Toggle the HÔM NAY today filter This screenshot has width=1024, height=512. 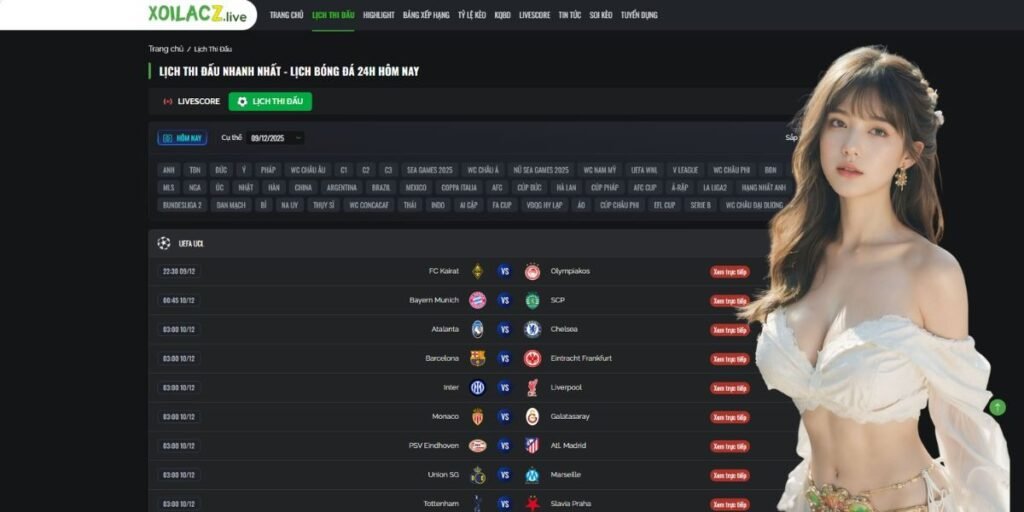click(182, 138)
